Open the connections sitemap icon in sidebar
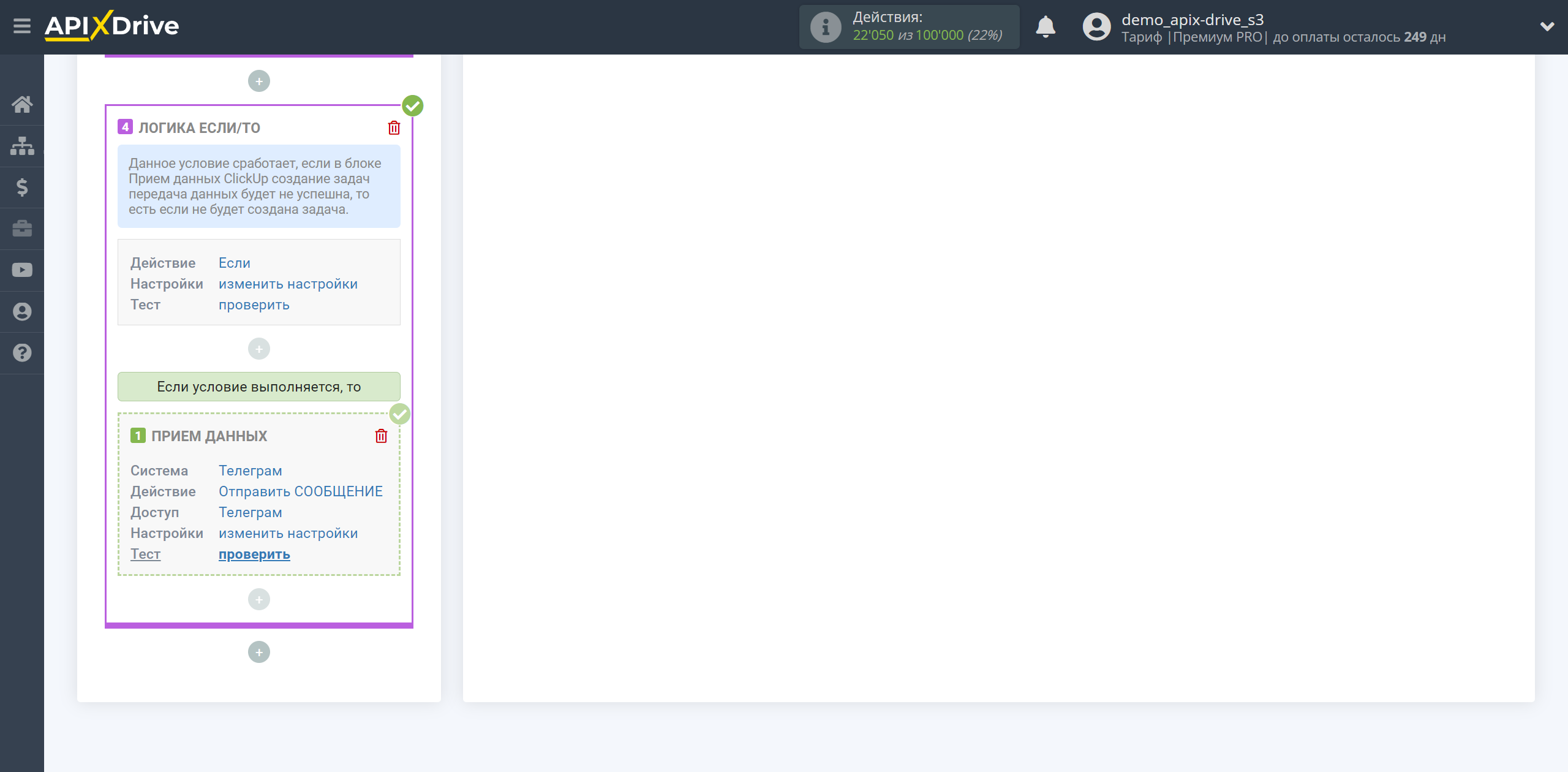Image resolution: width=1568 pixels, height=772 pixels. click(x=22, y=146)
